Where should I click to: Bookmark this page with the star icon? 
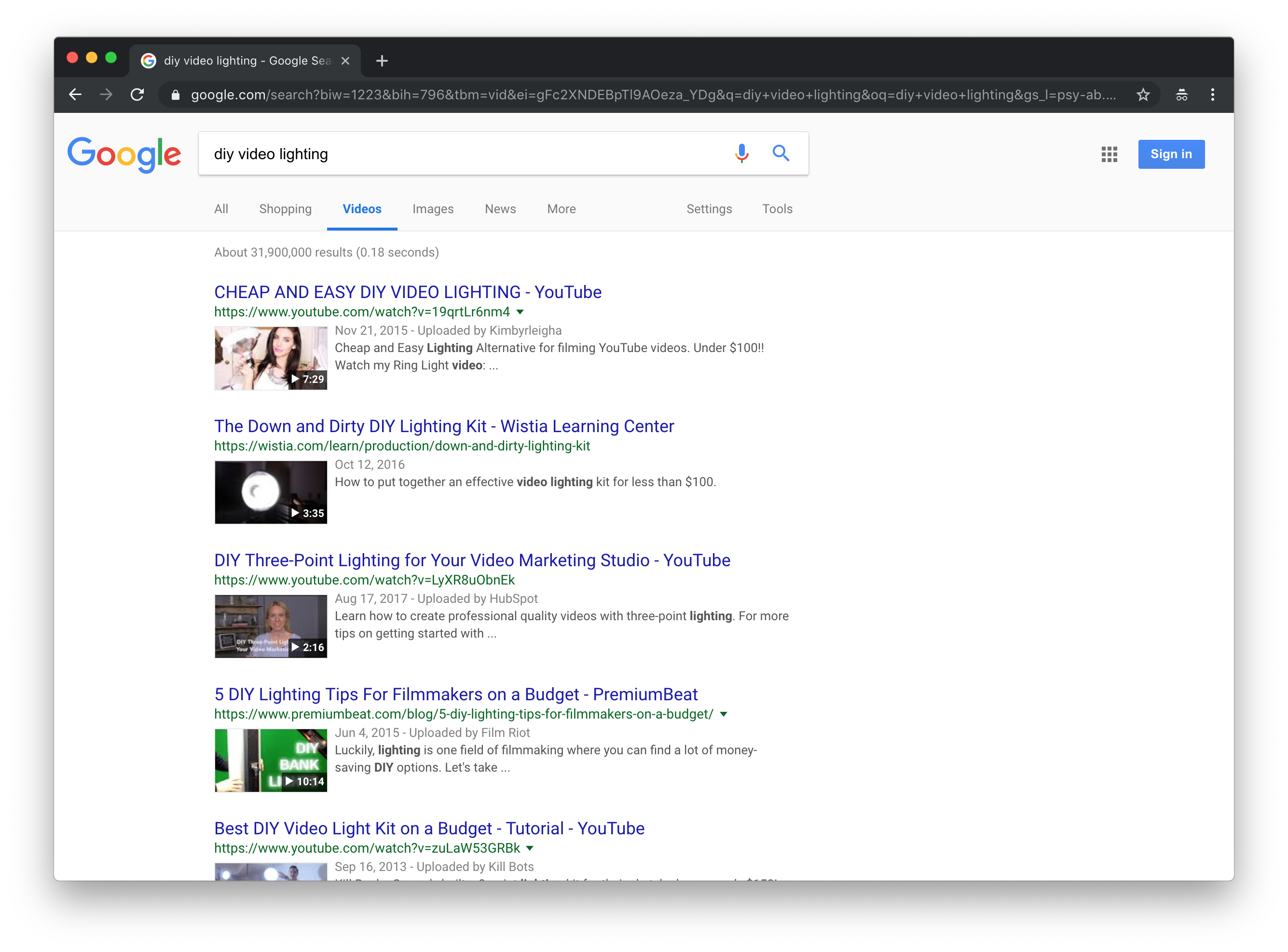coord(1143,95)
